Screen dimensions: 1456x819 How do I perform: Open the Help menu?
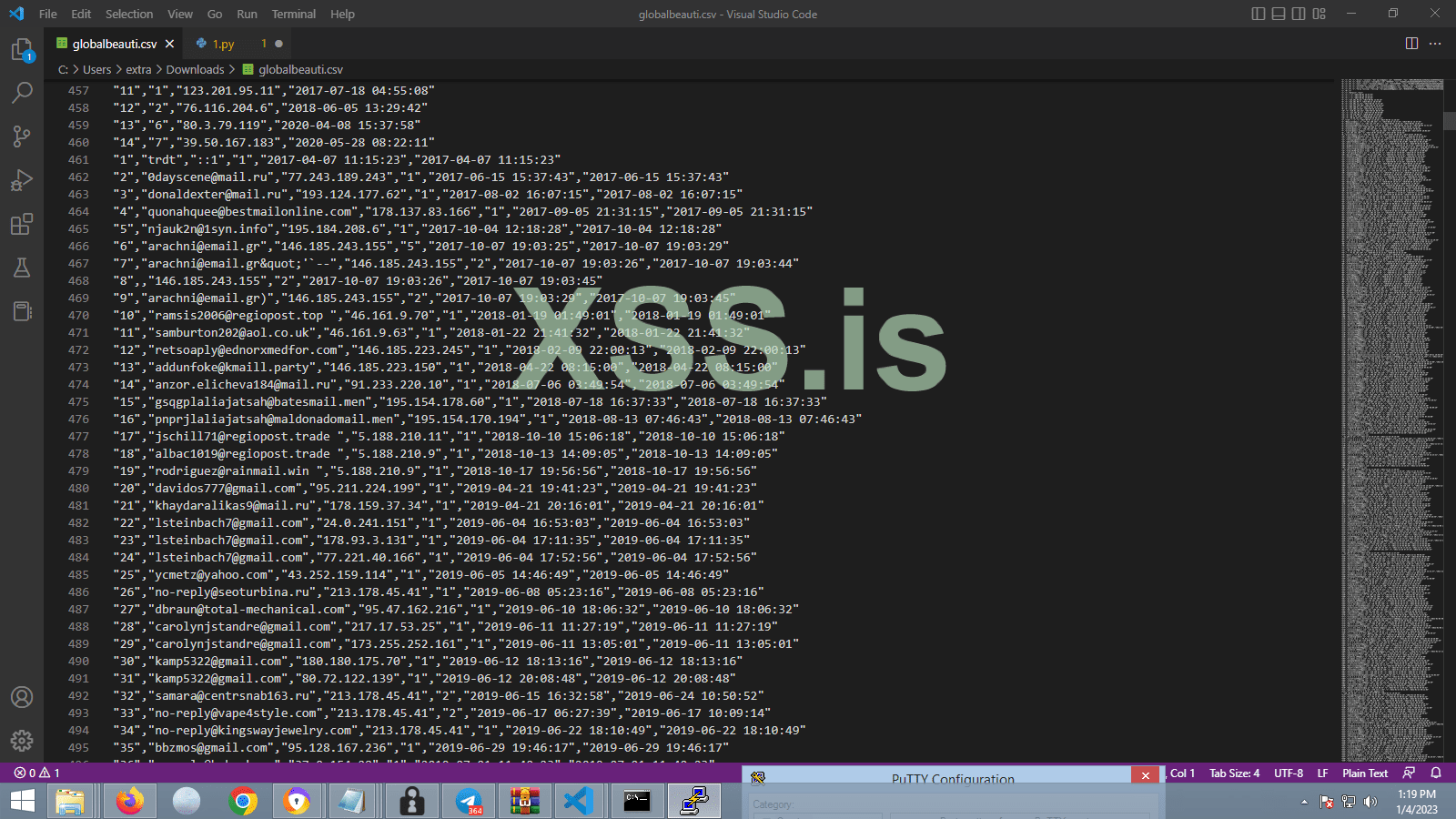(x=343, y=14)
